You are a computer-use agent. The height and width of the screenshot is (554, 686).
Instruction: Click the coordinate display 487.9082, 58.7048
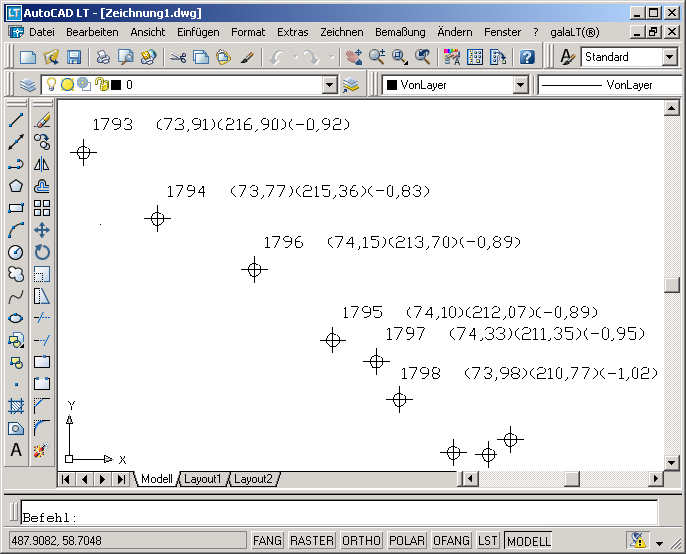128,541
